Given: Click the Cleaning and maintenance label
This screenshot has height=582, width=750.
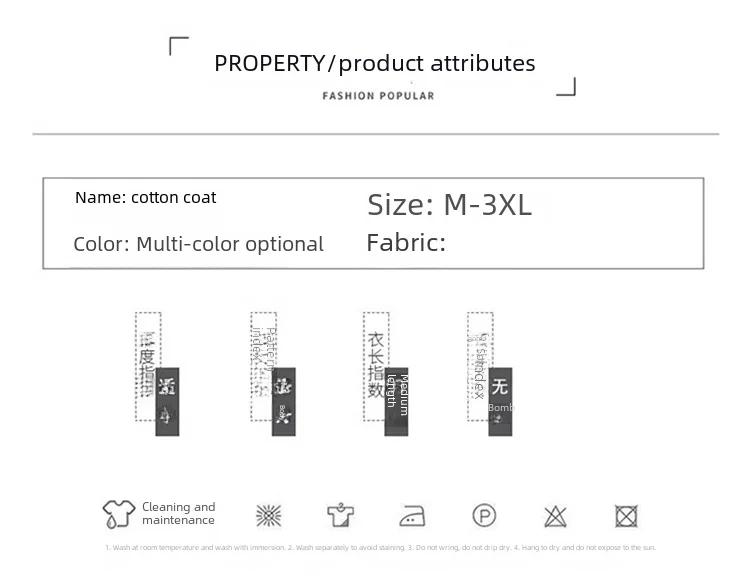Looking at the screenshot, I should 178,513.
